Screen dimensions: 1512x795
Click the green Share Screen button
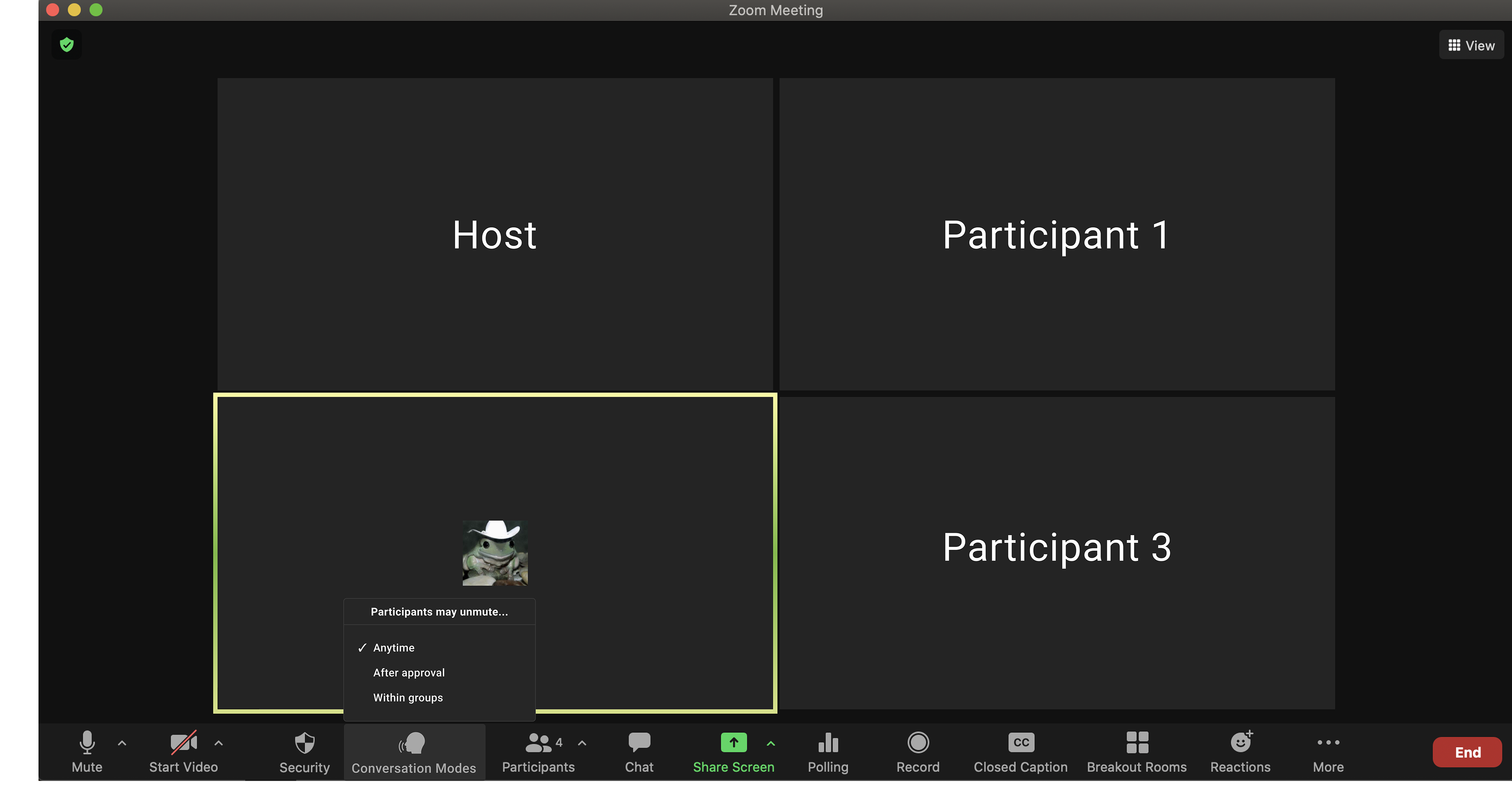click(734, 752)
